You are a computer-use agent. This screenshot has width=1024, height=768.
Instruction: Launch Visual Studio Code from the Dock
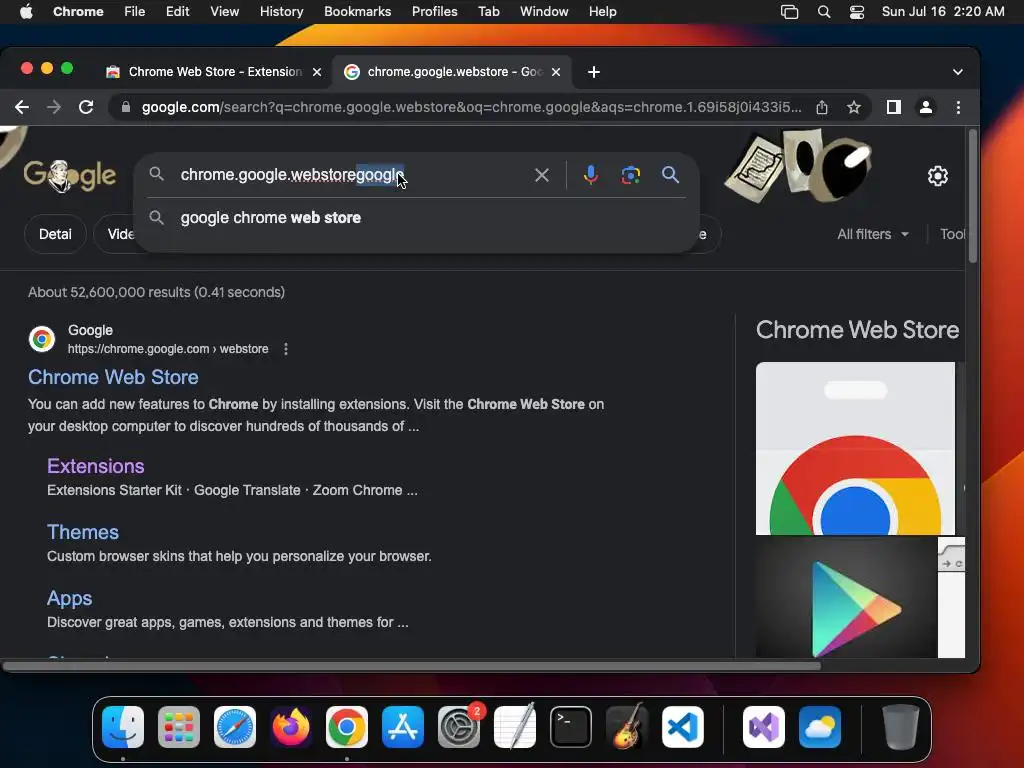[682, 727]
